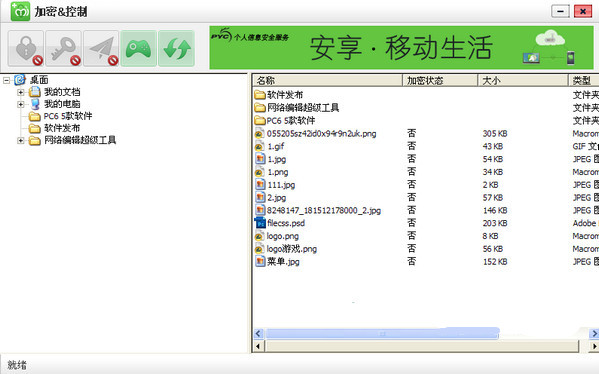Click the 安享·移动生活 green banner

[401, 47]
